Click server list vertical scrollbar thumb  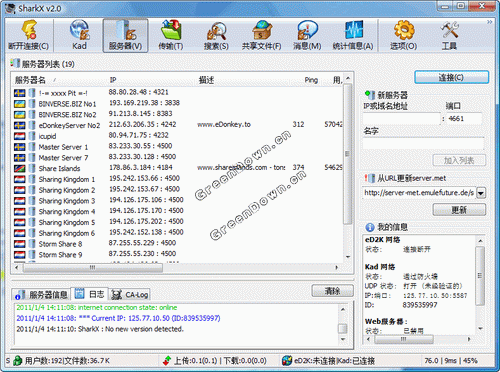tap(348, 154)
